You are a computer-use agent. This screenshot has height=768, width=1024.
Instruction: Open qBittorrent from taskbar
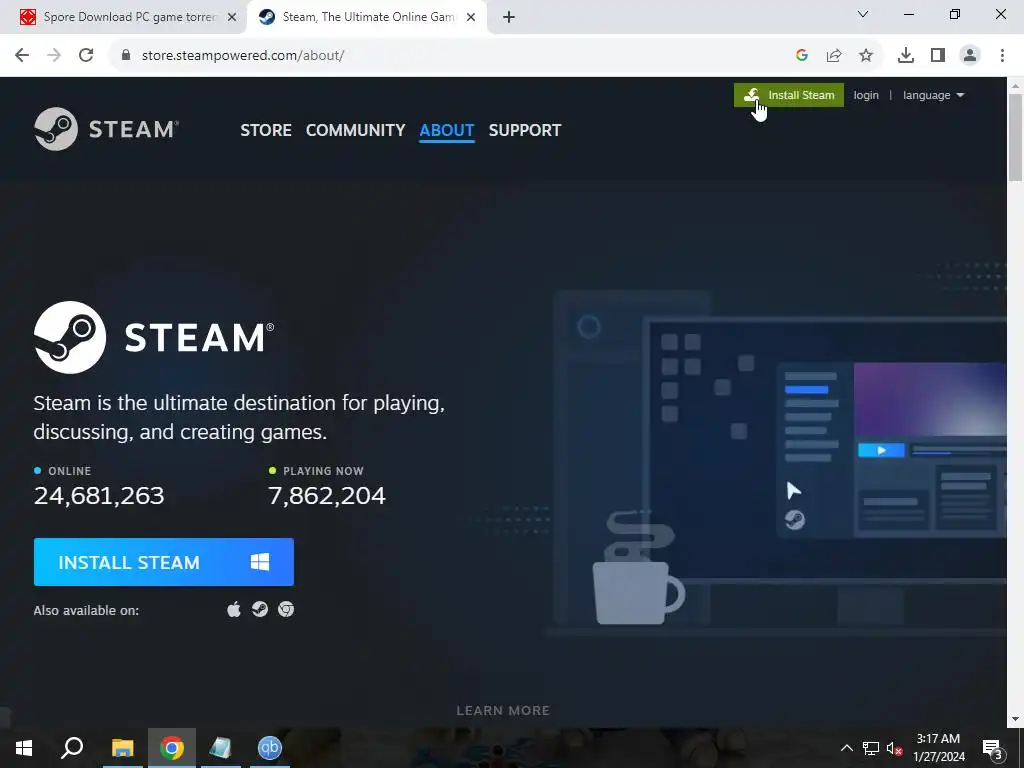click(x=270, y=748)
